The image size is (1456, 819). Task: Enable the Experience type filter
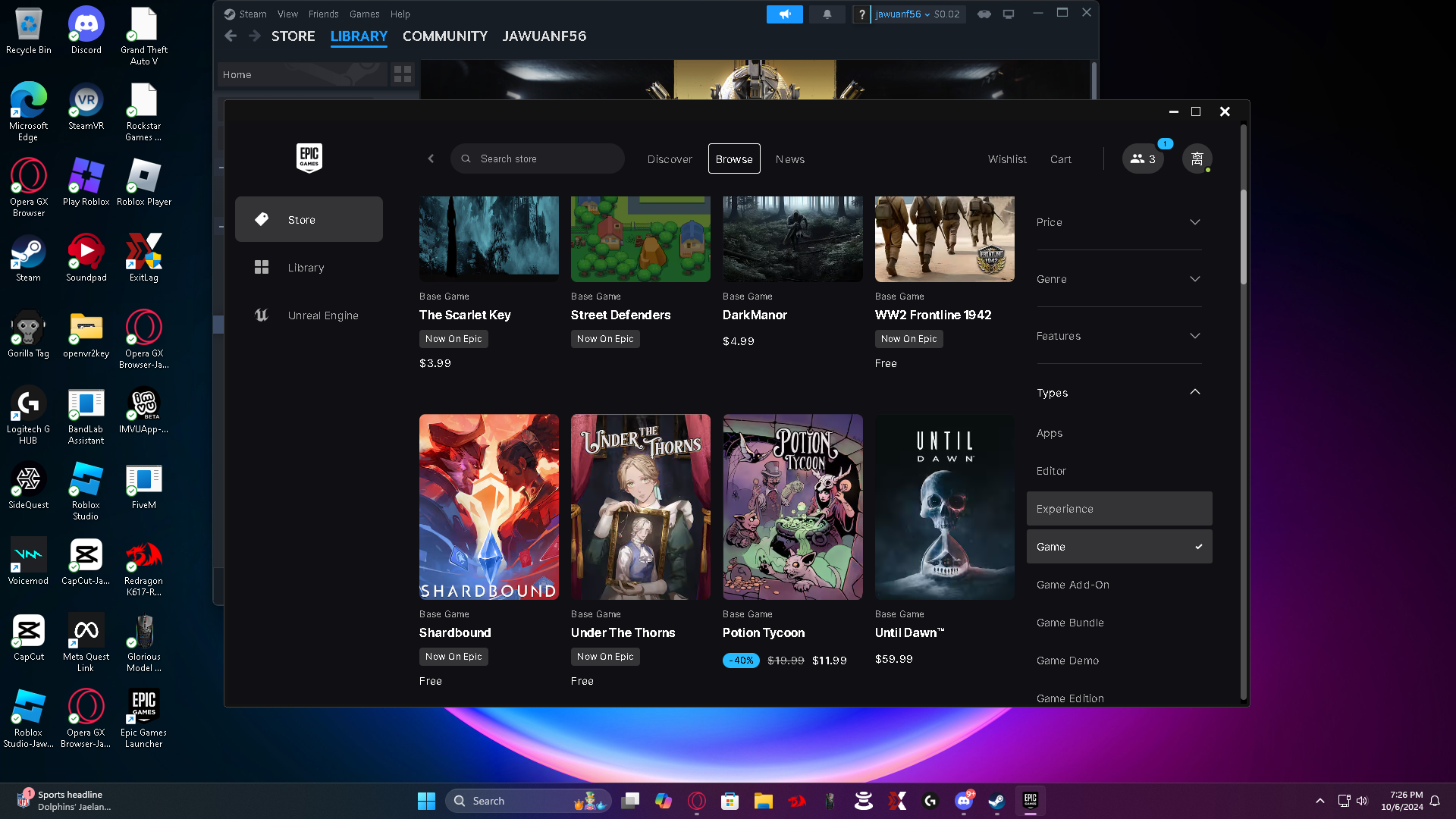click(1119, 509)
